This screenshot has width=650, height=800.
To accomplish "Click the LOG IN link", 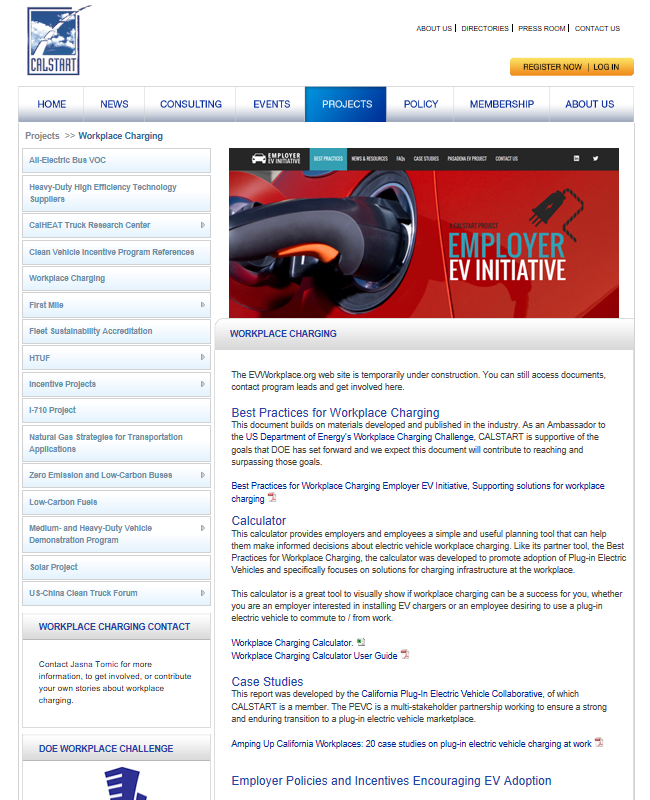I will click(x=606, y=67).
